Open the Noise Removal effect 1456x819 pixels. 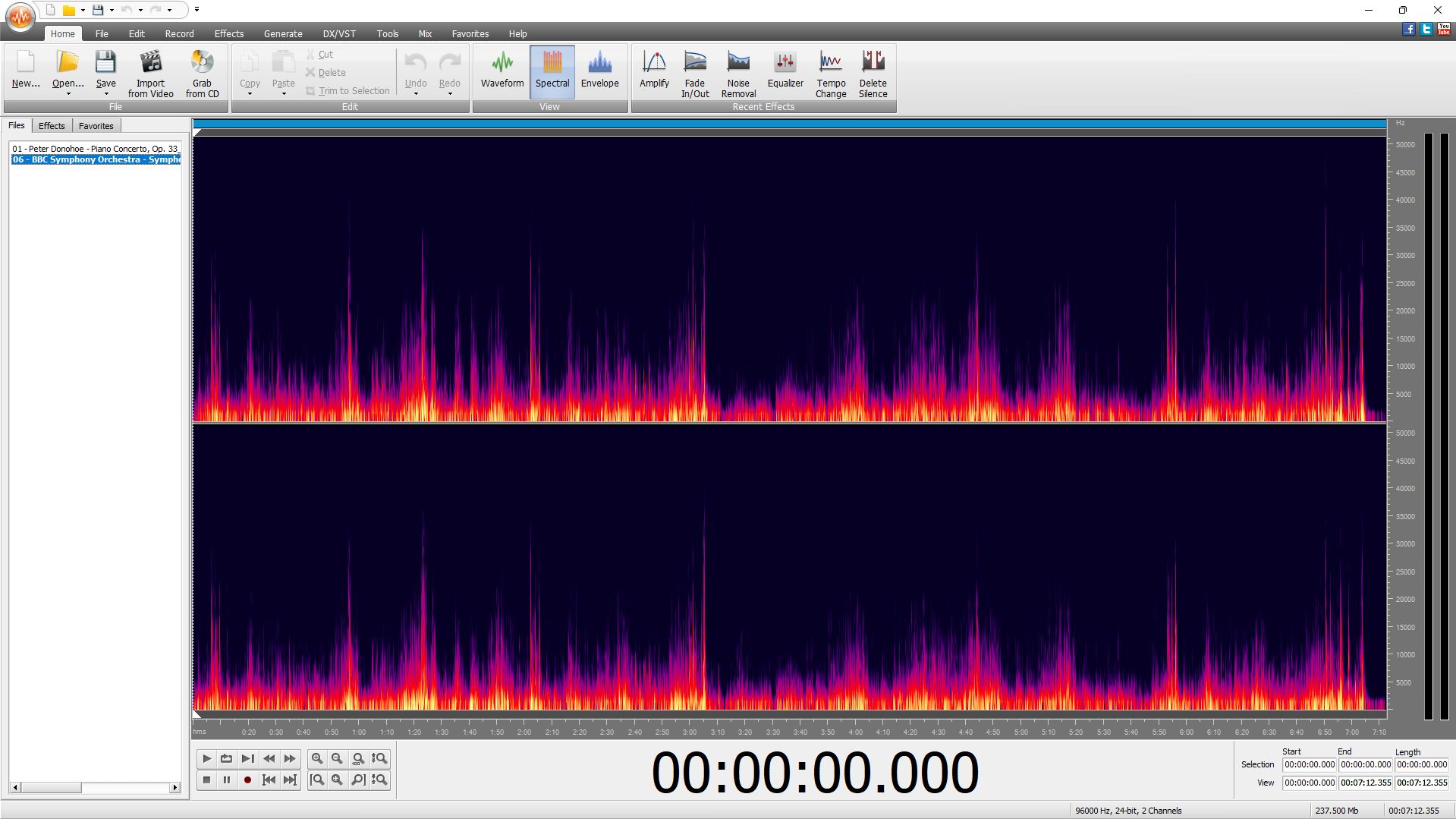(737, 73)
